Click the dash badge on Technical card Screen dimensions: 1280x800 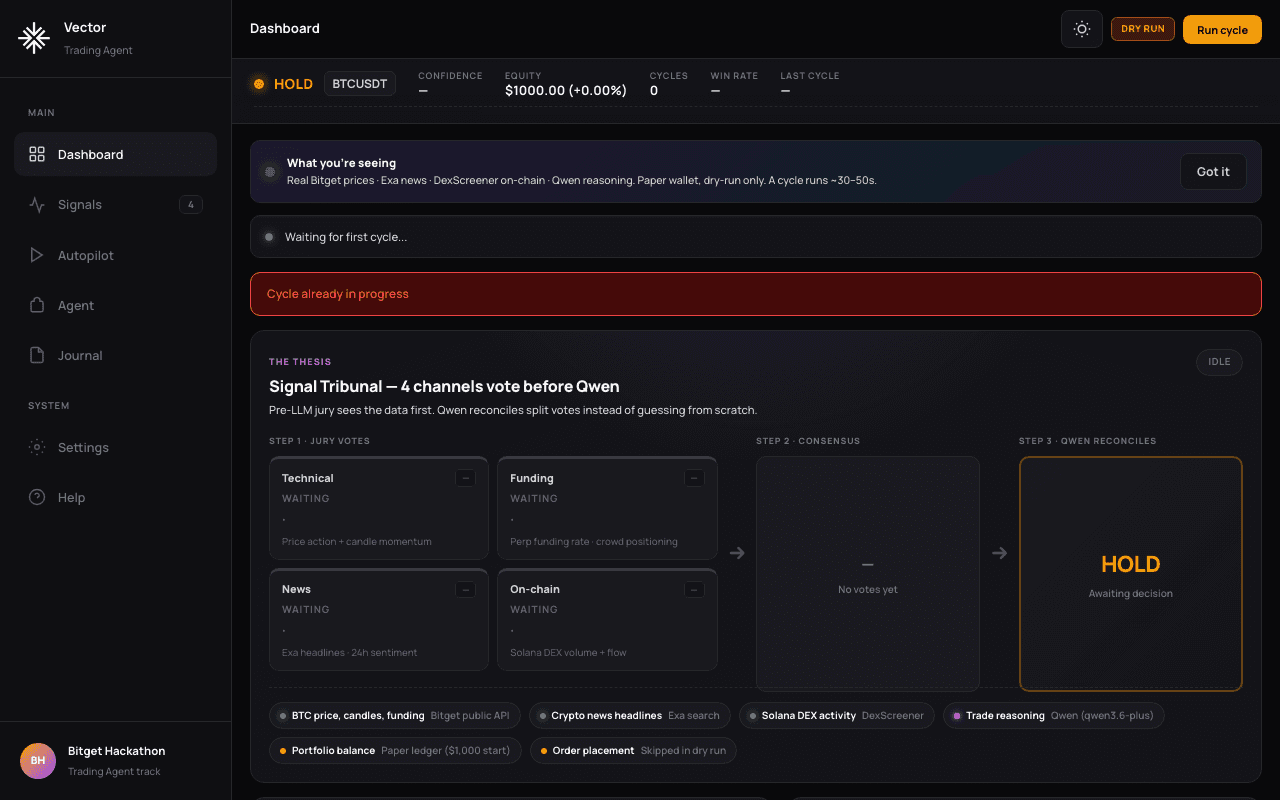(x=465, y=478)
